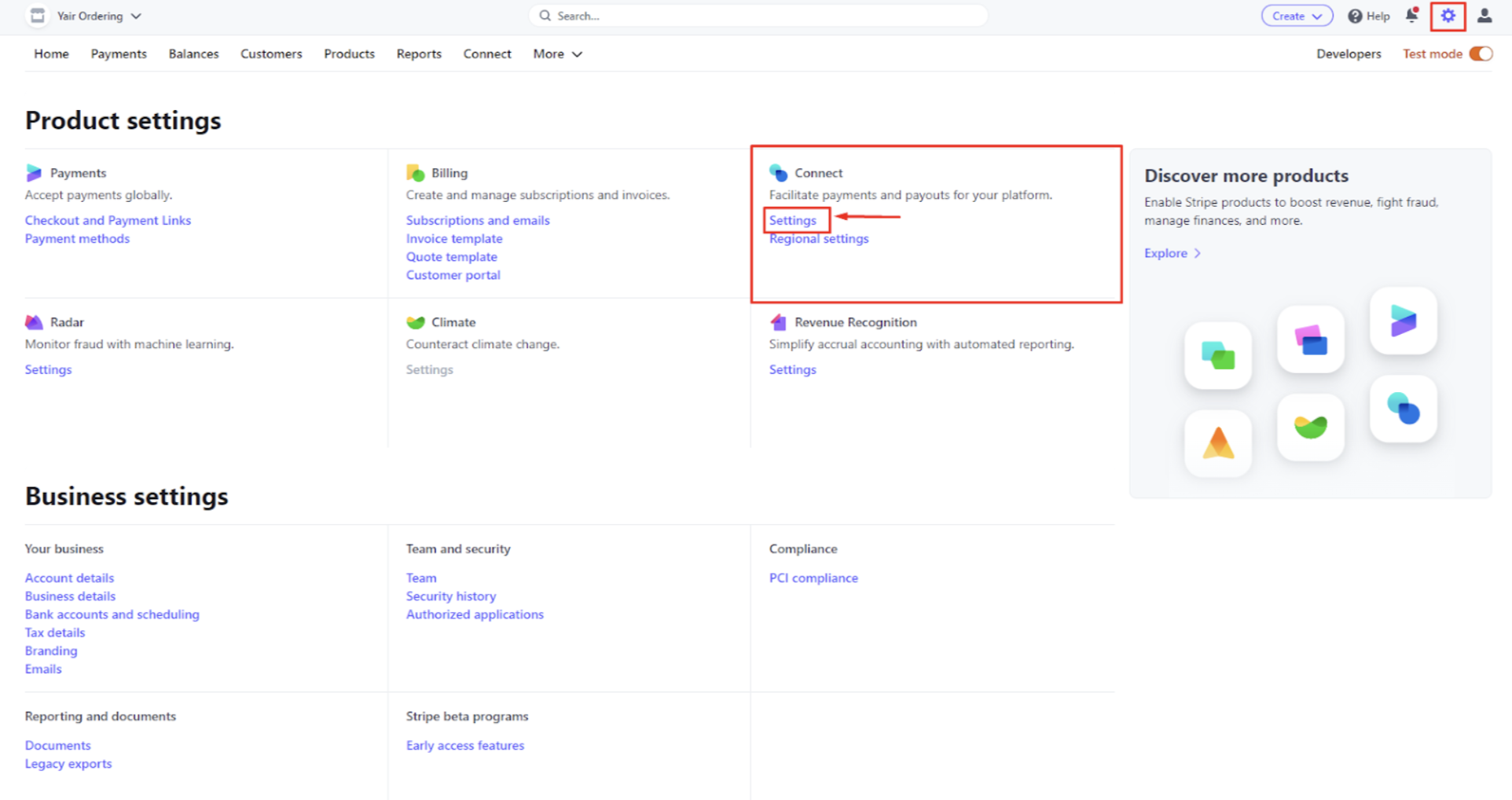This screenshot has height=800, width=1512.
Task: Open the user profile icon
Action: [1484, 16]
